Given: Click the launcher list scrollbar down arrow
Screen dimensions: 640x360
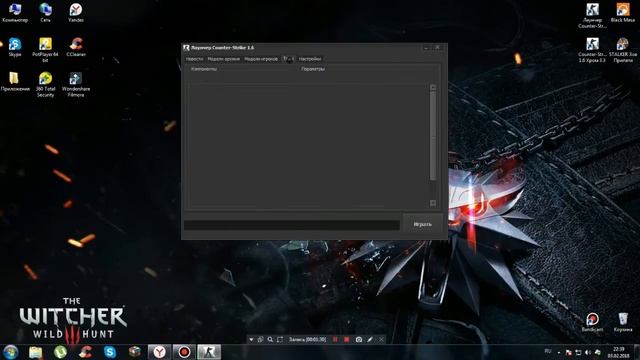Looking at the screenshot, I should pyautogui.click(x=433, y=203).
